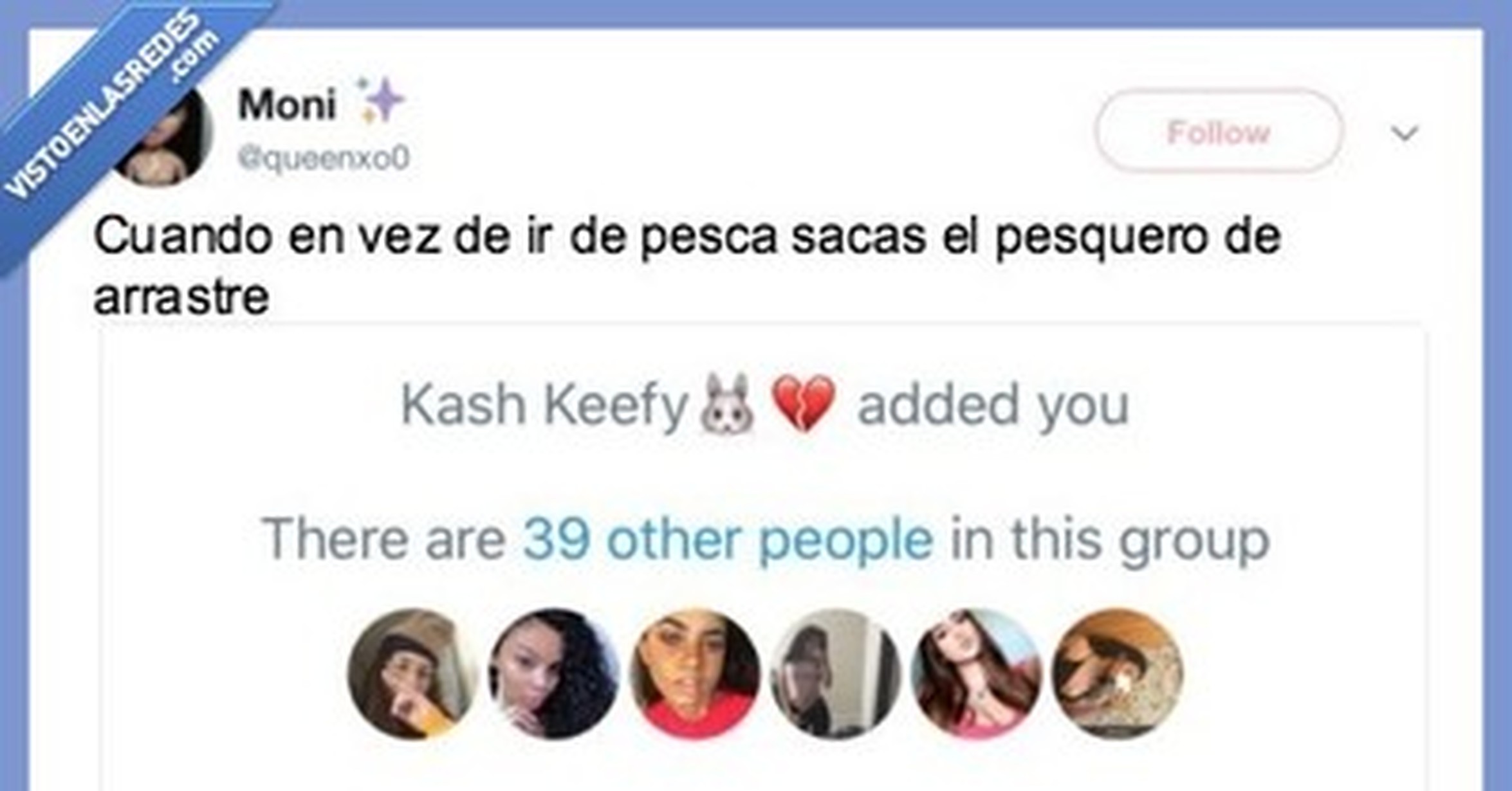Click the Follow button

pos(1219,132)
